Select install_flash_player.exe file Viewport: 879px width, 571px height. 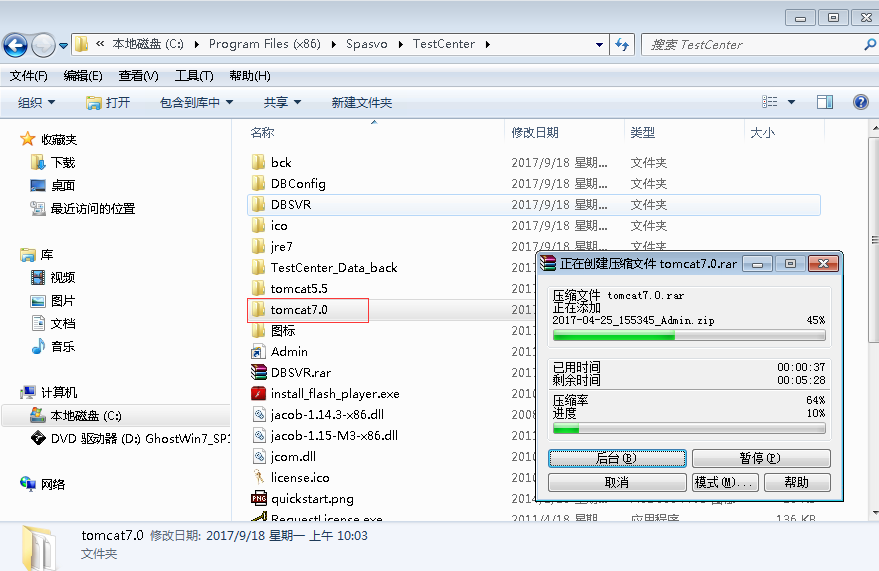coord(334,394)
